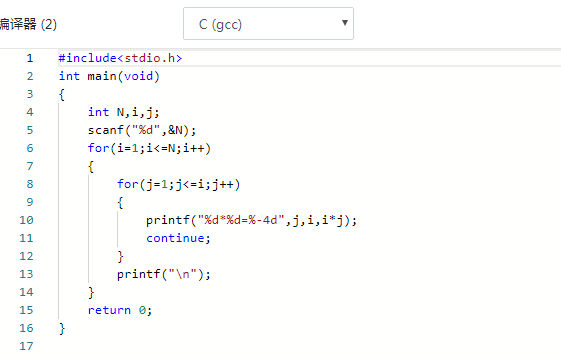Click the continue; statement
Screen dimensions: 561x362
[178, 238]
